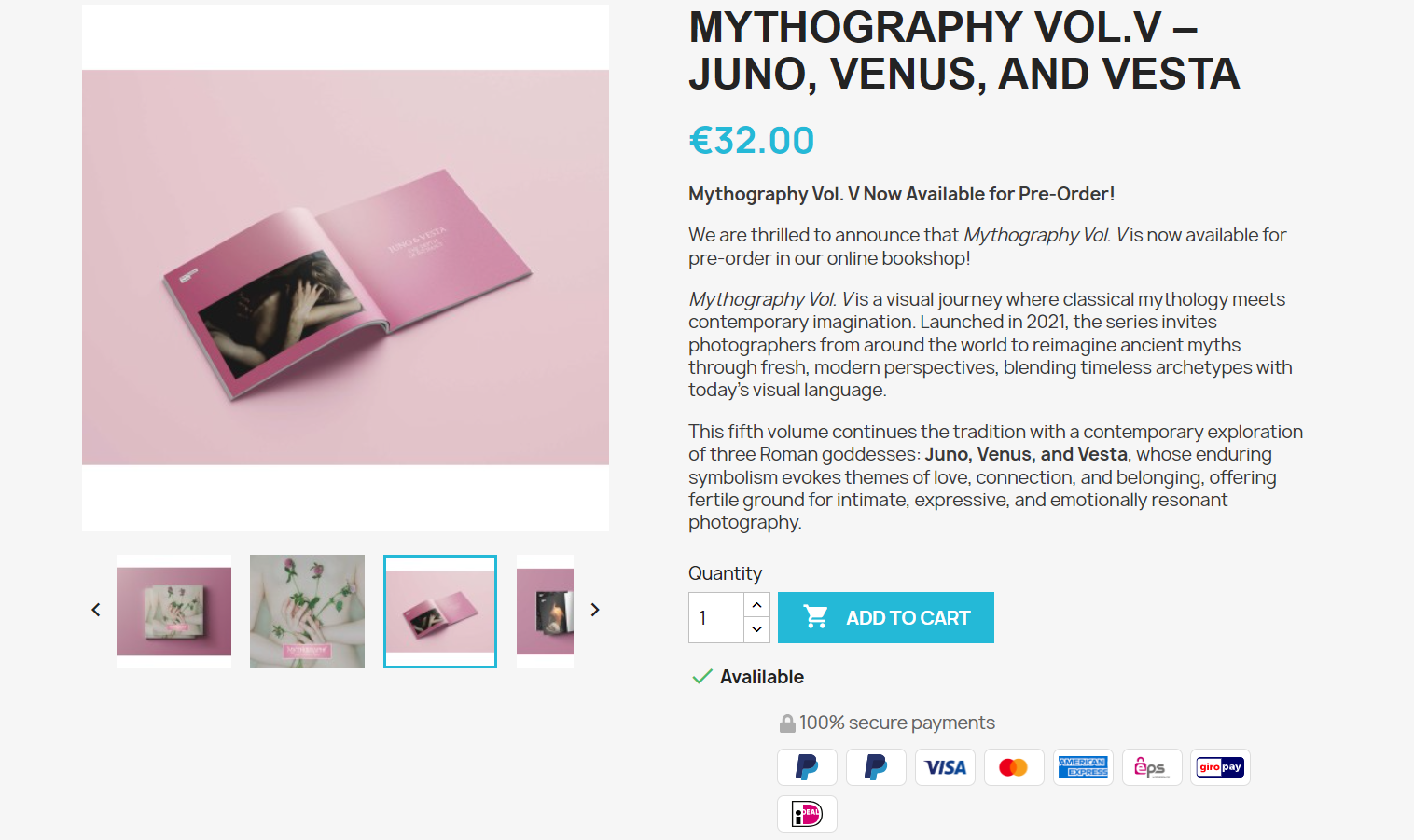Increase quantity with the up arrow

click(x=757, y=605)
